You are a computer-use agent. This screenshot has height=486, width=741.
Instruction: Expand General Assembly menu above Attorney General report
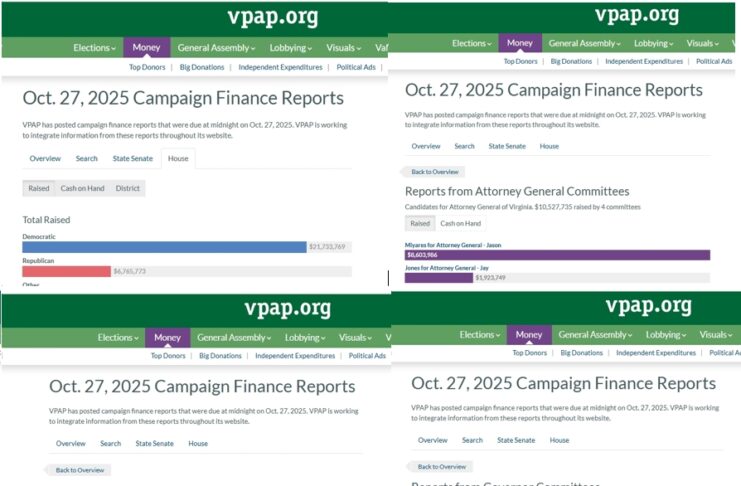(583, 44)
